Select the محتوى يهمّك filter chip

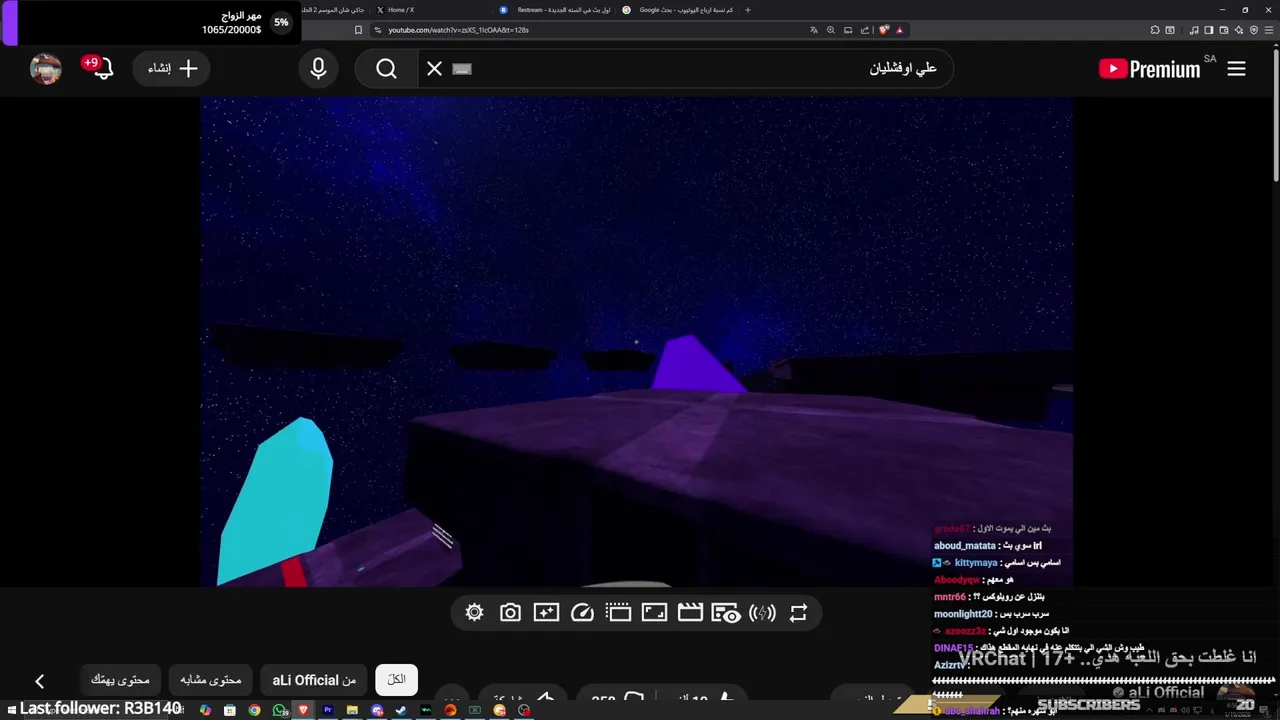coord(120,680)
